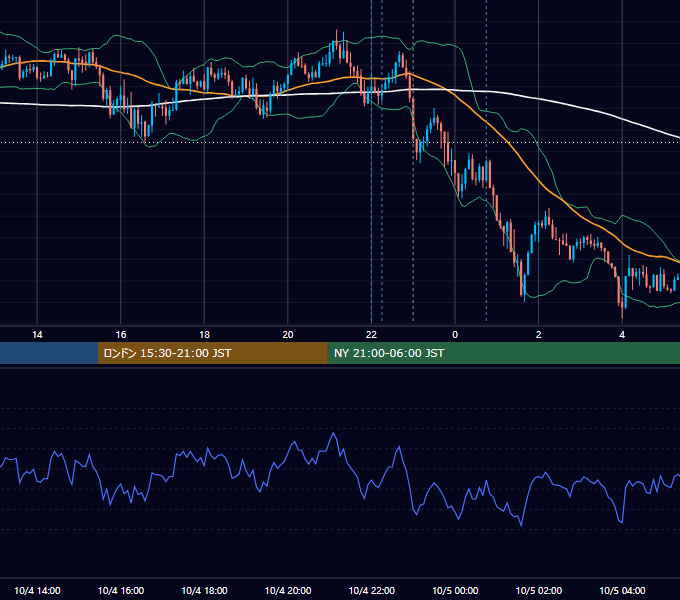Click the '2' hour label on the price chart axis
Screen dimensions: 680x600
pyautogui.click(x=539, y=335)
